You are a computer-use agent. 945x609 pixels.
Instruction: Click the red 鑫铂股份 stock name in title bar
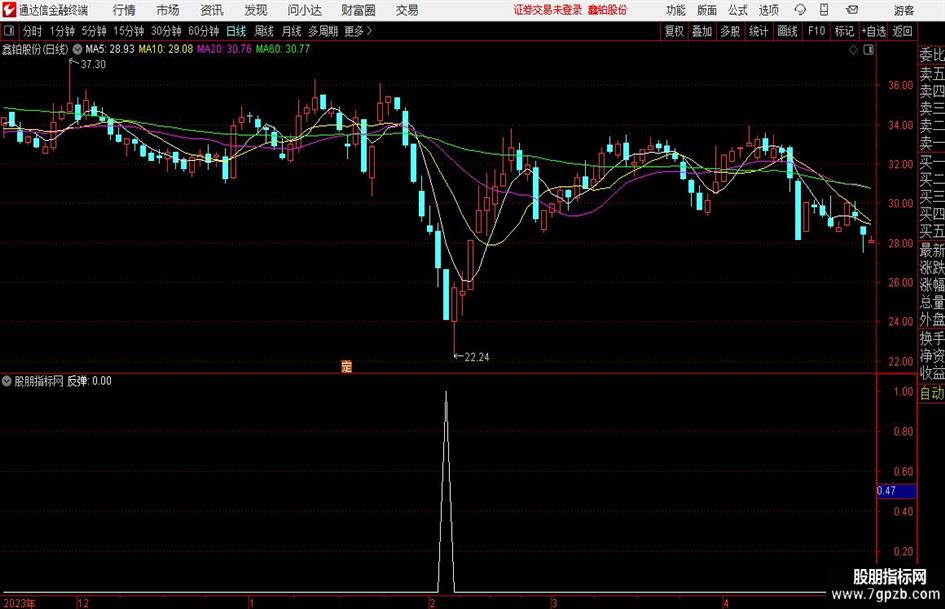pyautogui.click(x=607, y=10)
